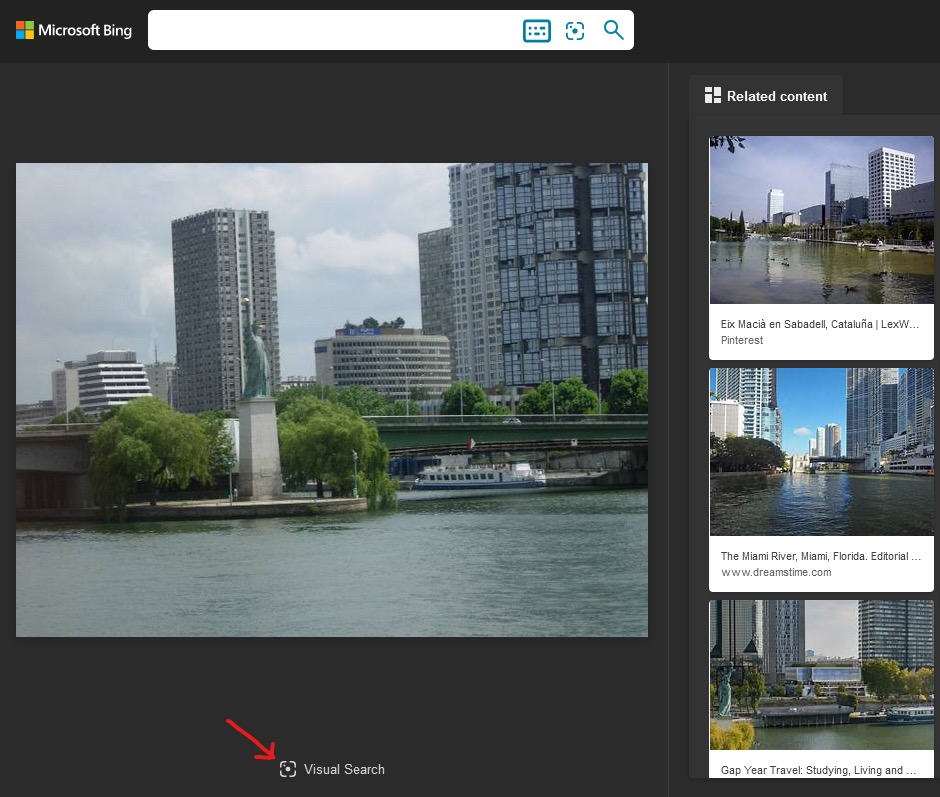
Task: Open the Eix Macià en Sabadell thumbnail image
Action: (821, 220)
